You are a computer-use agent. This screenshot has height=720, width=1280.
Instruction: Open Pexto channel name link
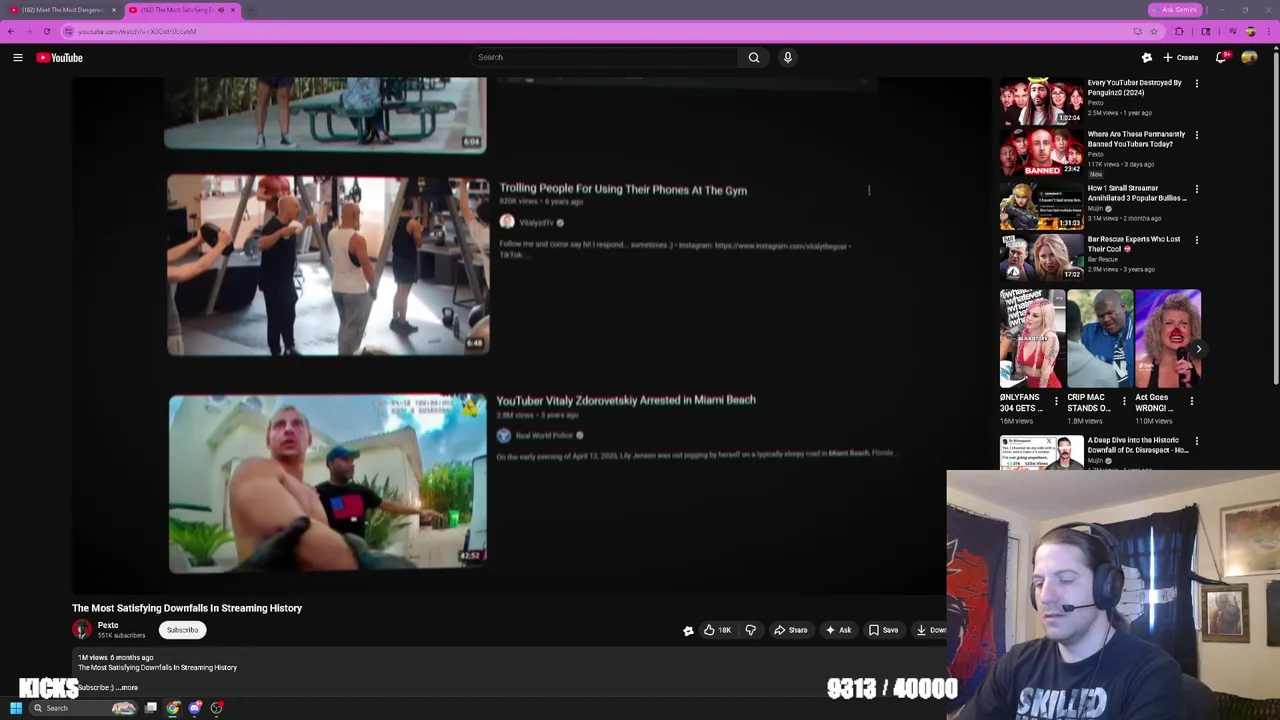[108, 625]
